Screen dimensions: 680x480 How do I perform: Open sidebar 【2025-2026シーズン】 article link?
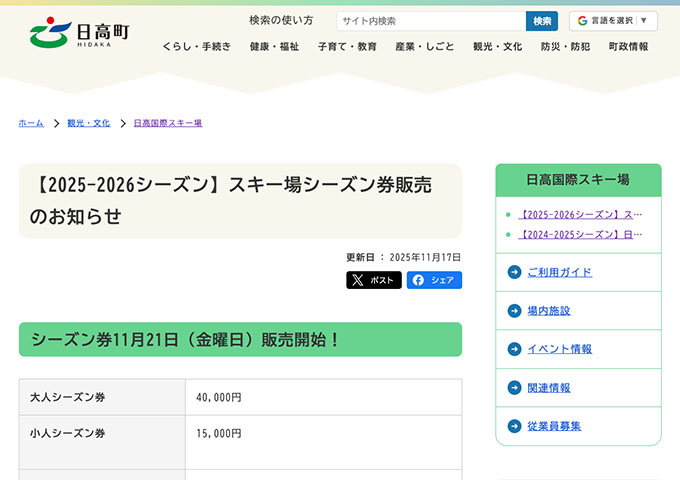[580, 215]
